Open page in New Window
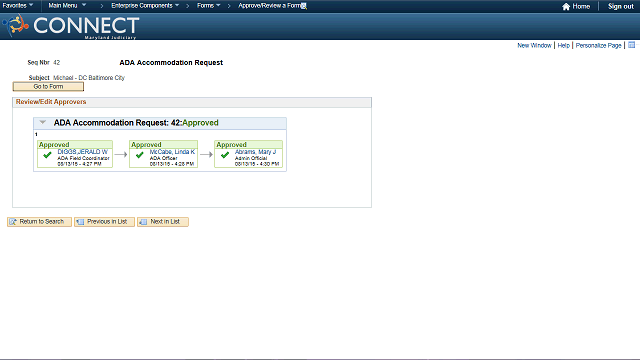 point(534,45)
